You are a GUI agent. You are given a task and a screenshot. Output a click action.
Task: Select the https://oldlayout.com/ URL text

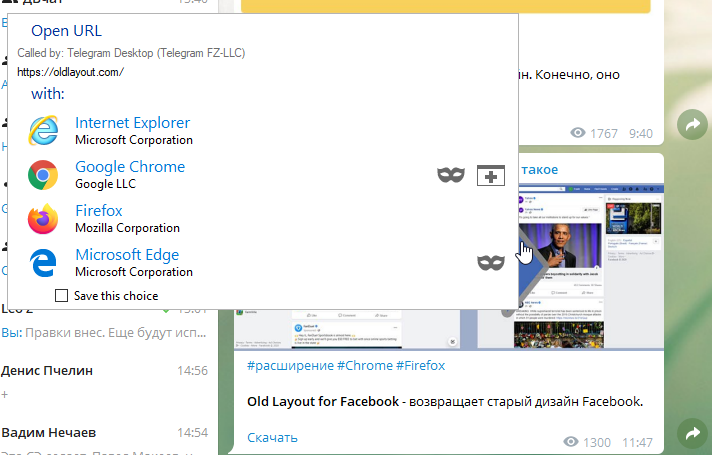click(x=70, y=72)
